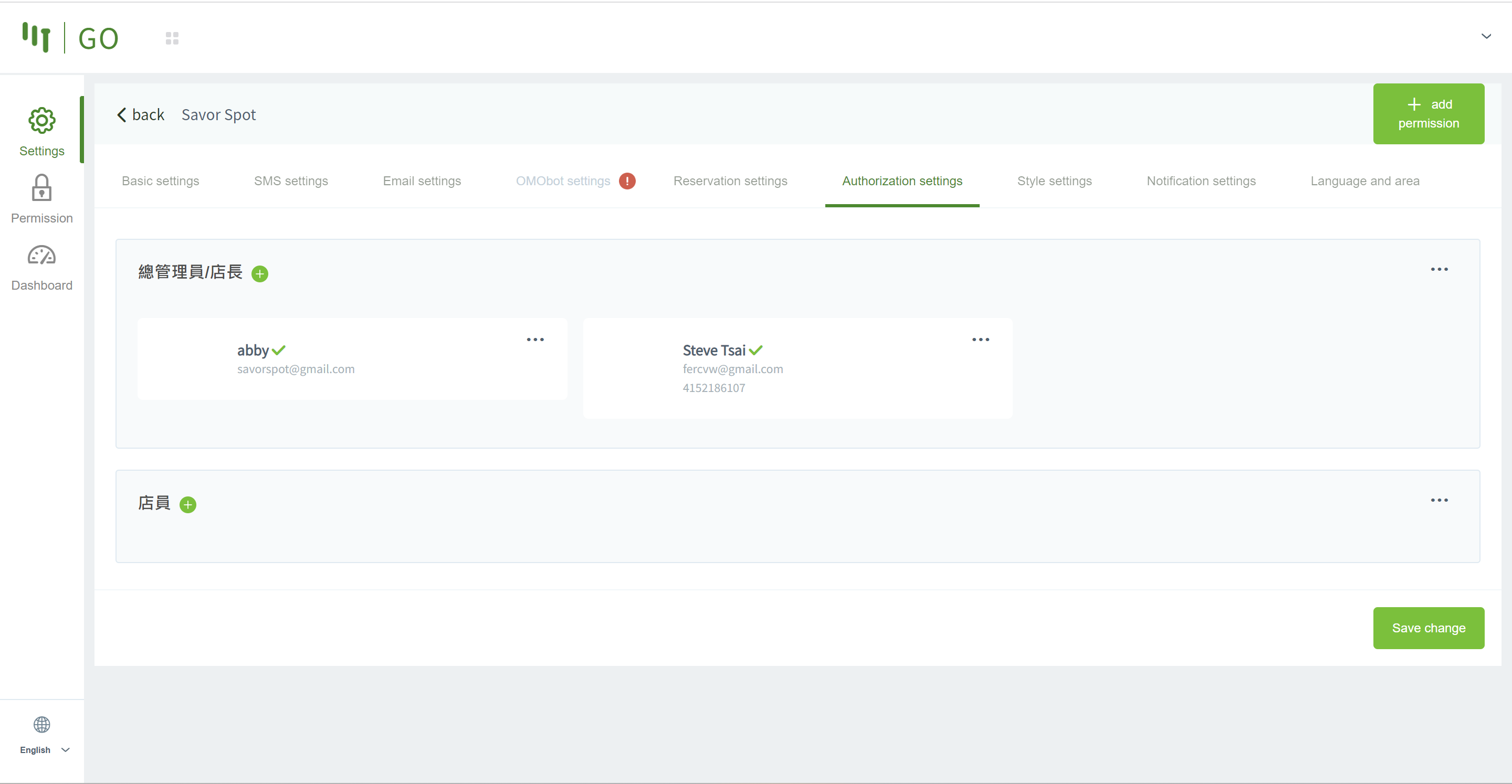The width and height of the screenshot is (1512, 784).
Task: Click the GO logo in header
Action: [71, 38]
